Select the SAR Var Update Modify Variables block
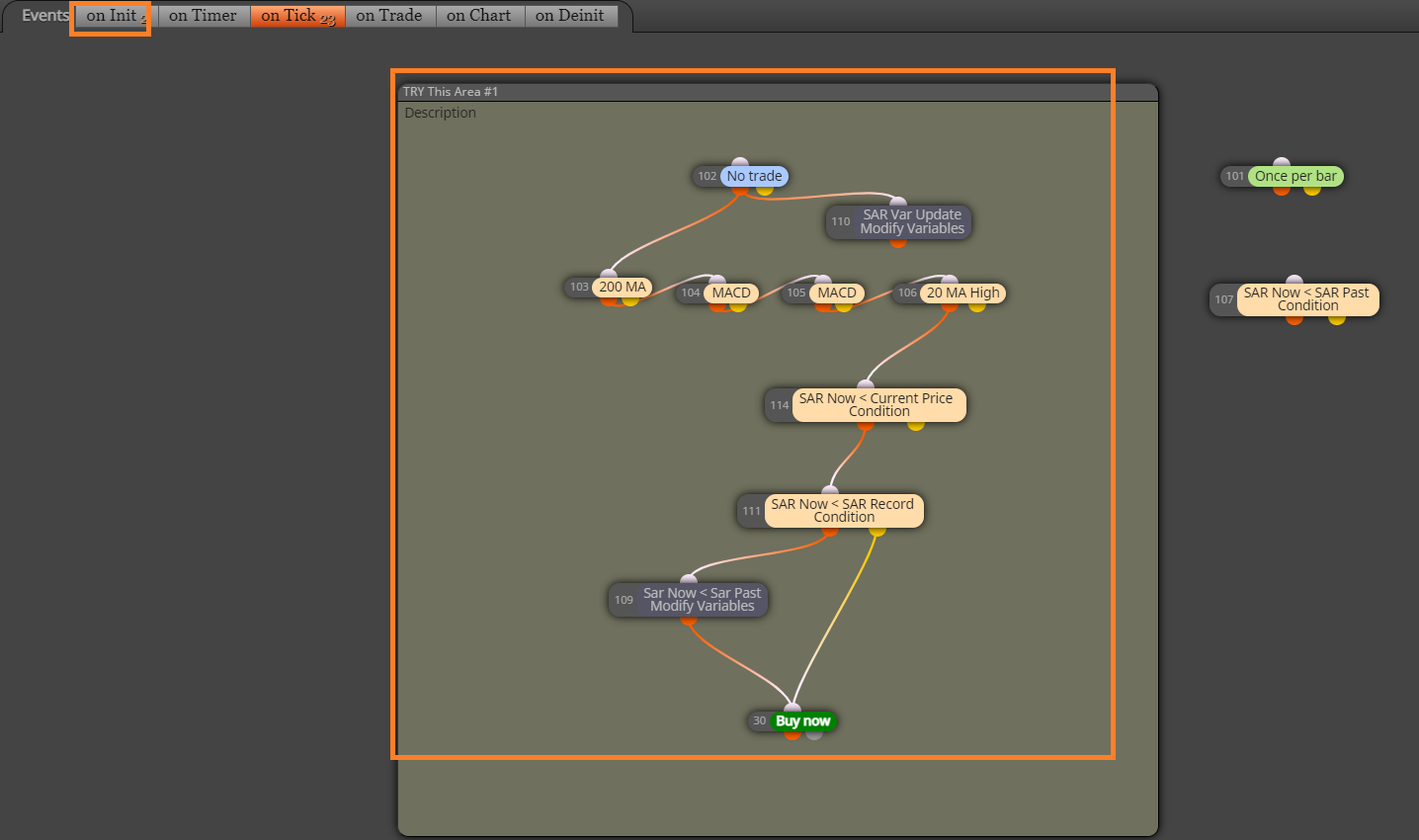This screenshot has width=1419, height=840. tap(912, 221)
